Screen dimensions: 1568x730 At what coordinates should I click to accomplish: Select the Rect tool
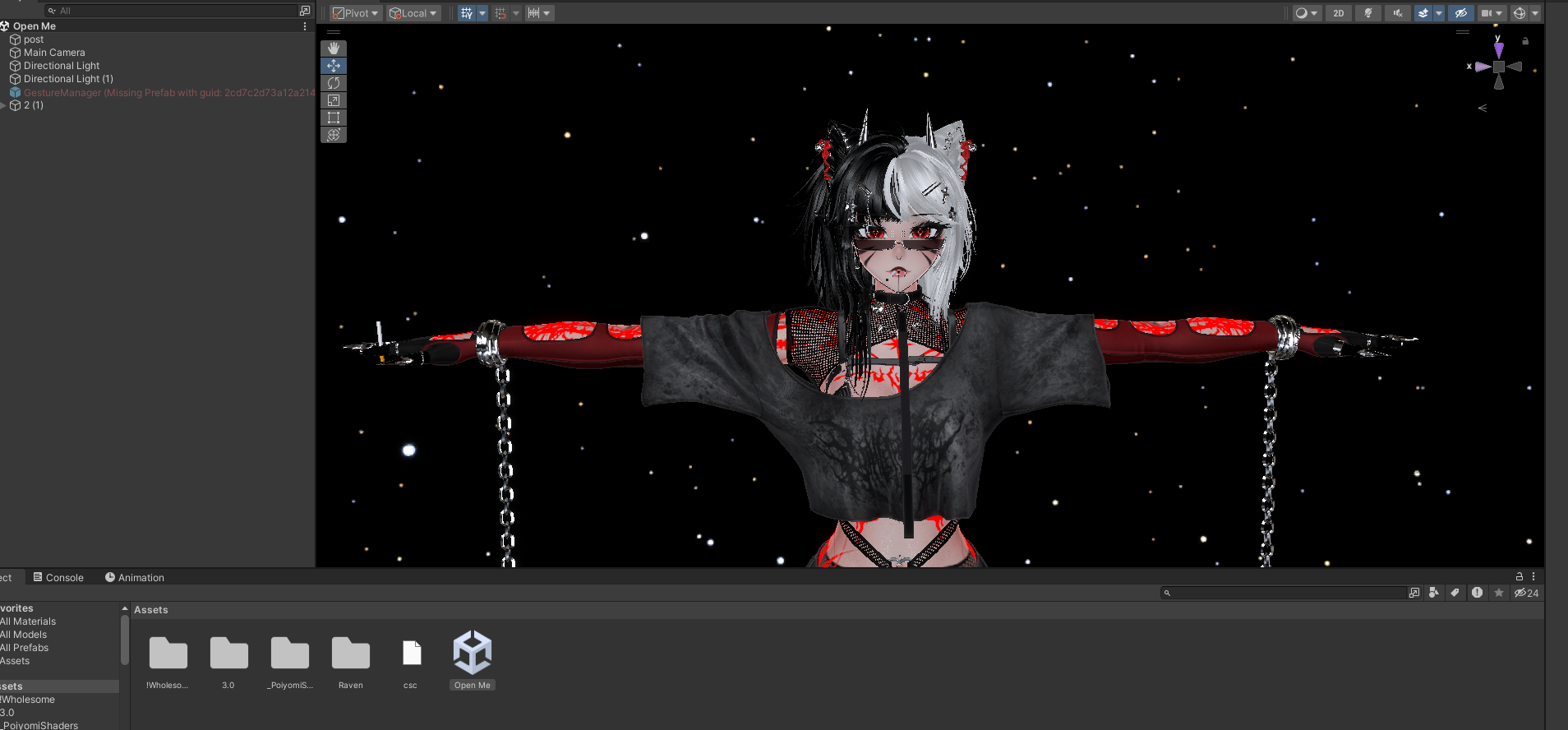(x=334, y=118)
